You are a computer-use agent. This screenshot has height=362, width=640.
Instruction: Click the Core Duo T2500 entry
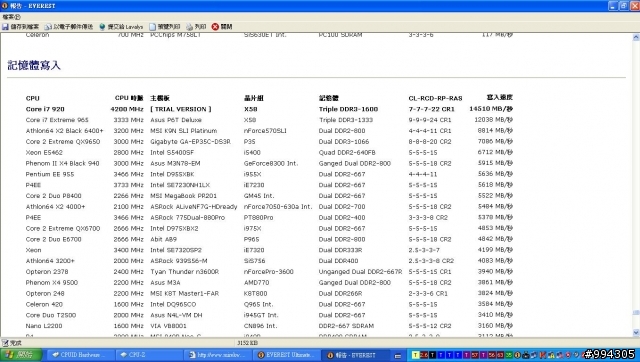click(x=51, y=315)
